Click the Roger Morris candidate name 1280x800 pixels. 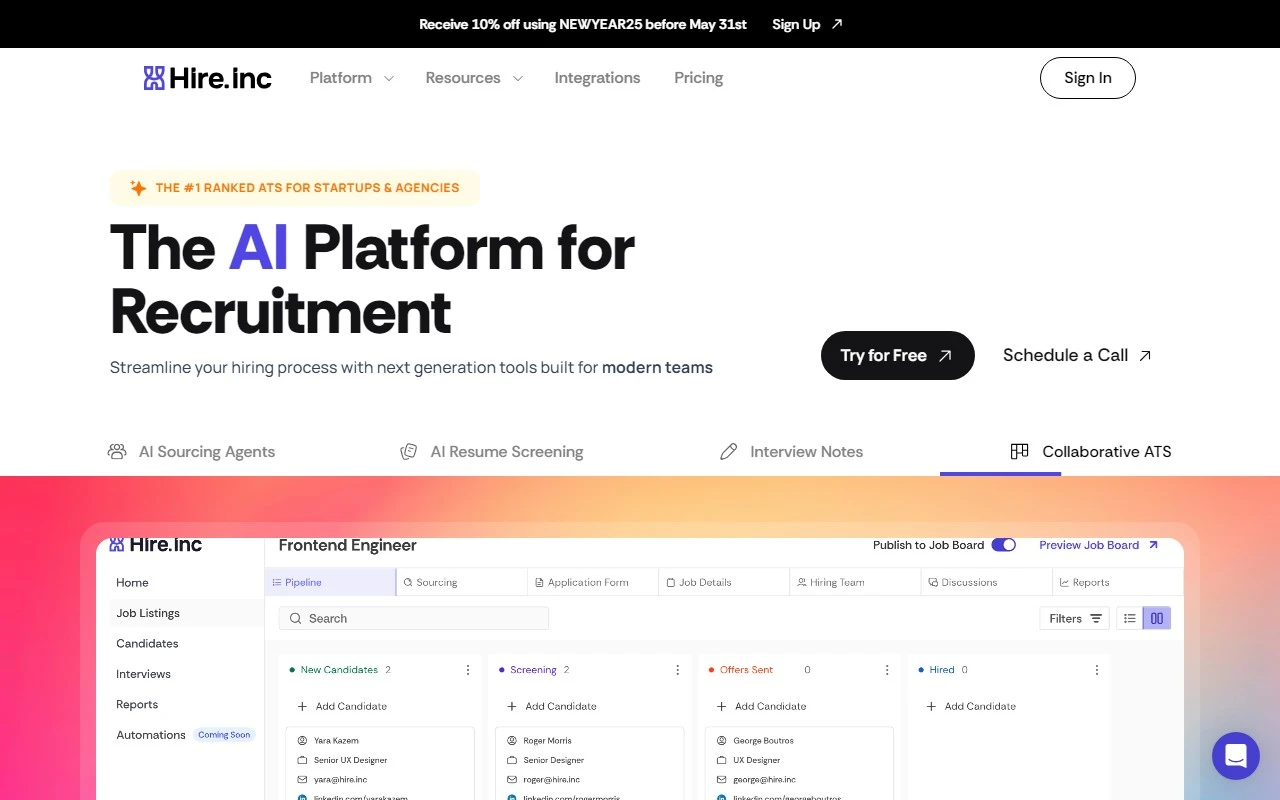tap(547, 741)
